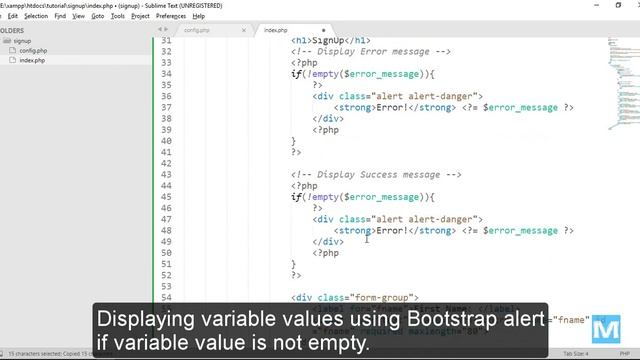
Task: Click the minimap on the right
Action: pos(623,84)
